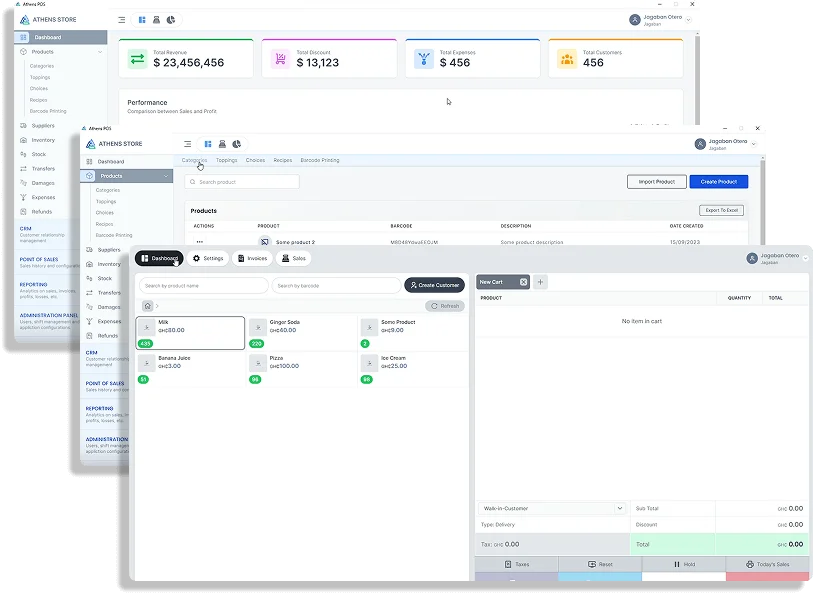Screen dimensions: 813x594
Task: Click the Total Discount cart icon
Action: click(281, 59)
